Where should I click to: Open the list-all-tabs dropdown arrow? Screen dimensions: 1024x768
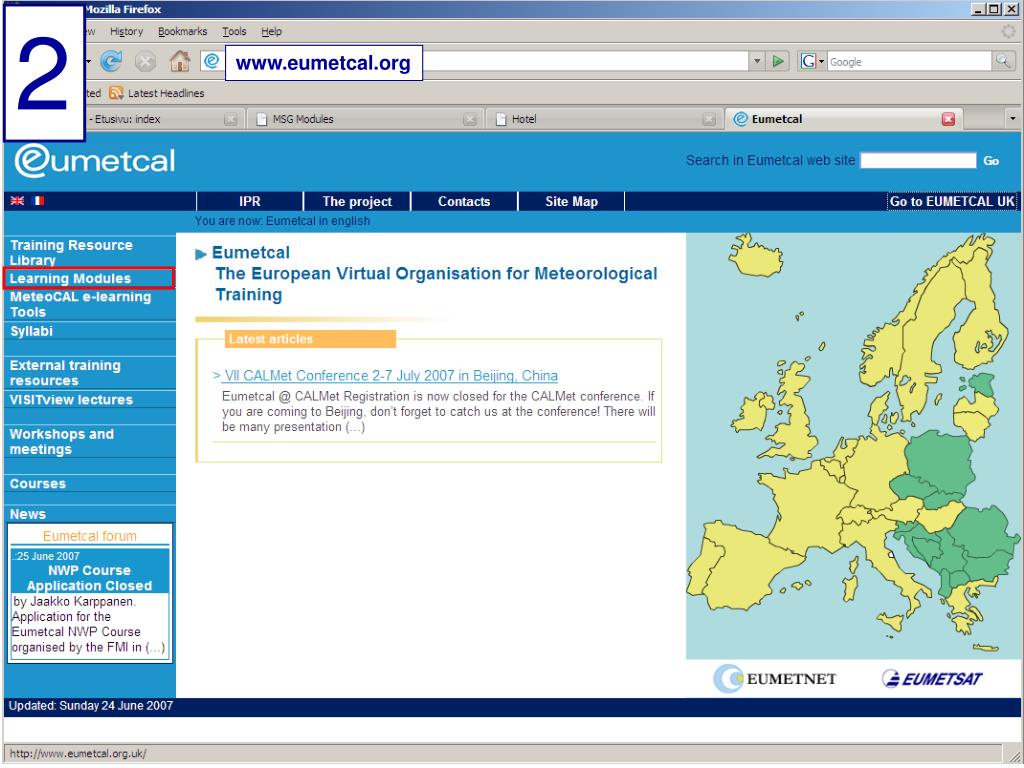(1012, 119)
